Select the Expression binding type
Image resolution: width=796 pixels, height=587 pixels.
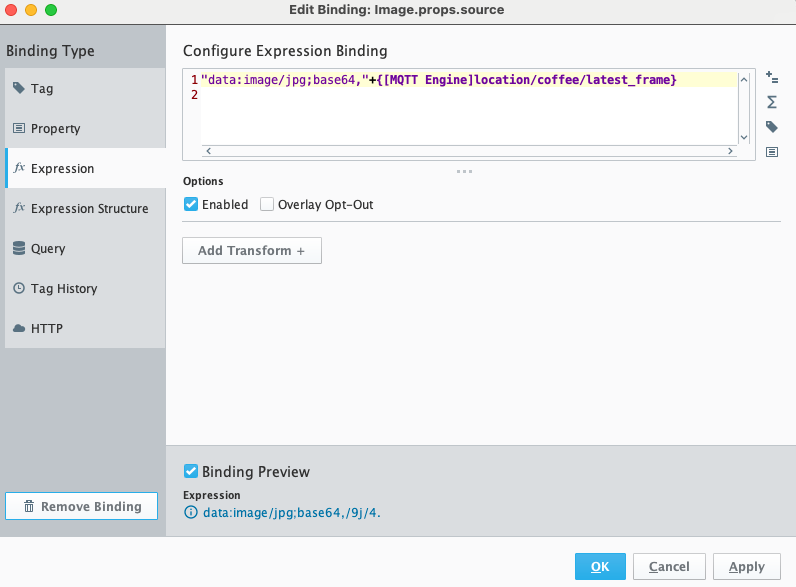[85, 169]
